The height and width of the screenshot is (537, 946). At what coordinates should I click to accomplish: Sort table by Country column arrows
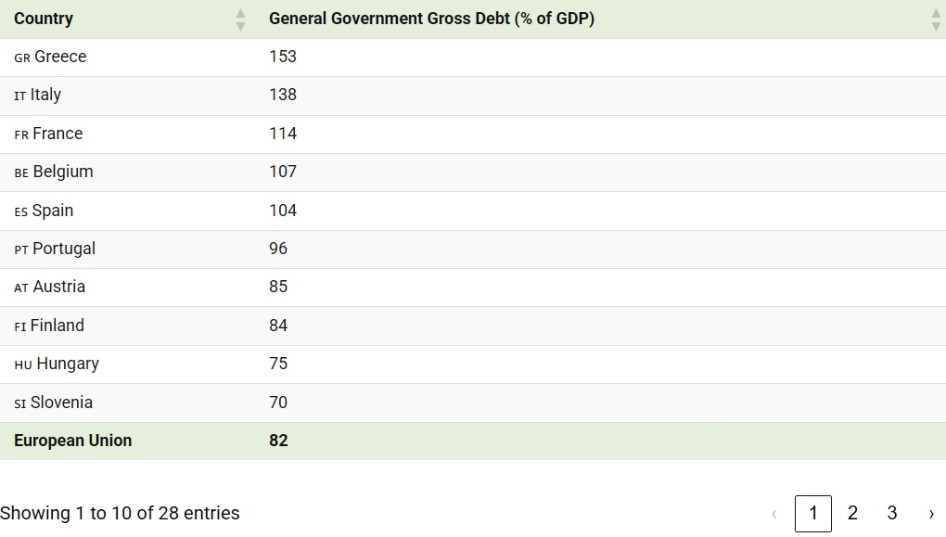tap(240, 19)
